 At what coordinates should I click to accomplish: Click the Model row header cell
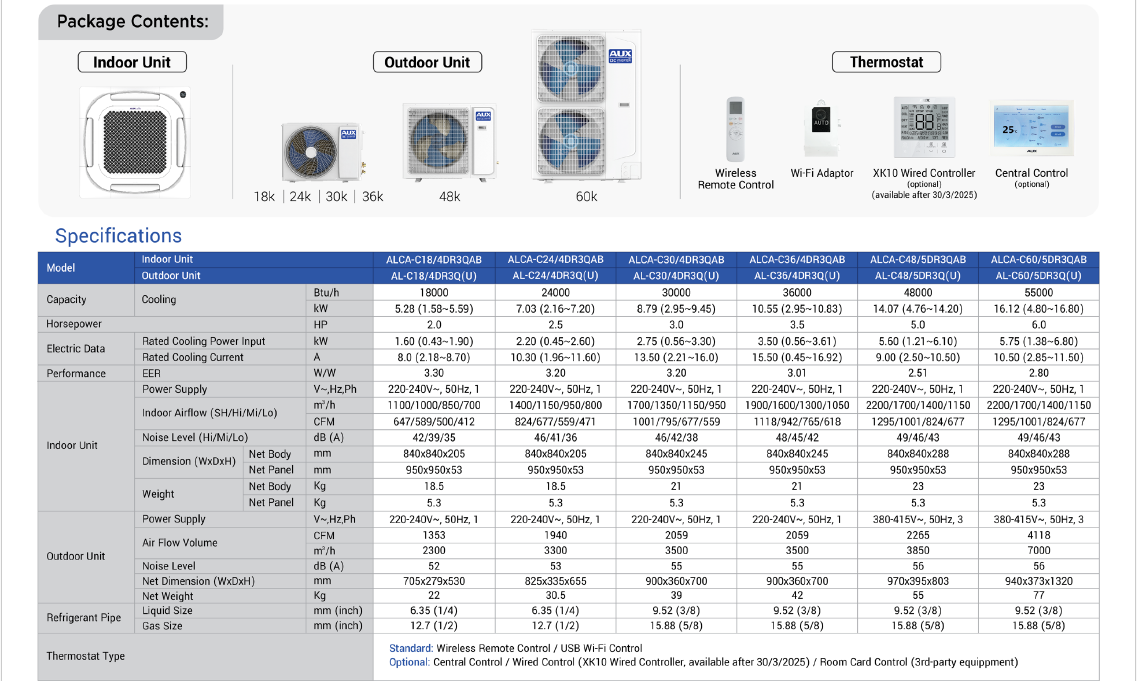(61, 268)
